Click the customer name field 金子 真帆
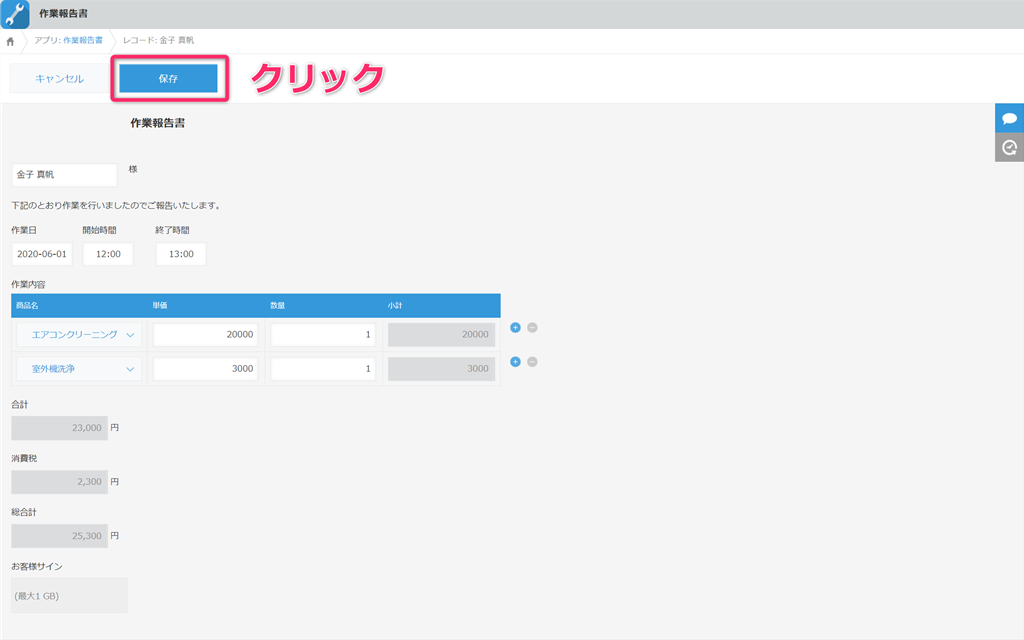1024x640 pixels. [64, 174]
